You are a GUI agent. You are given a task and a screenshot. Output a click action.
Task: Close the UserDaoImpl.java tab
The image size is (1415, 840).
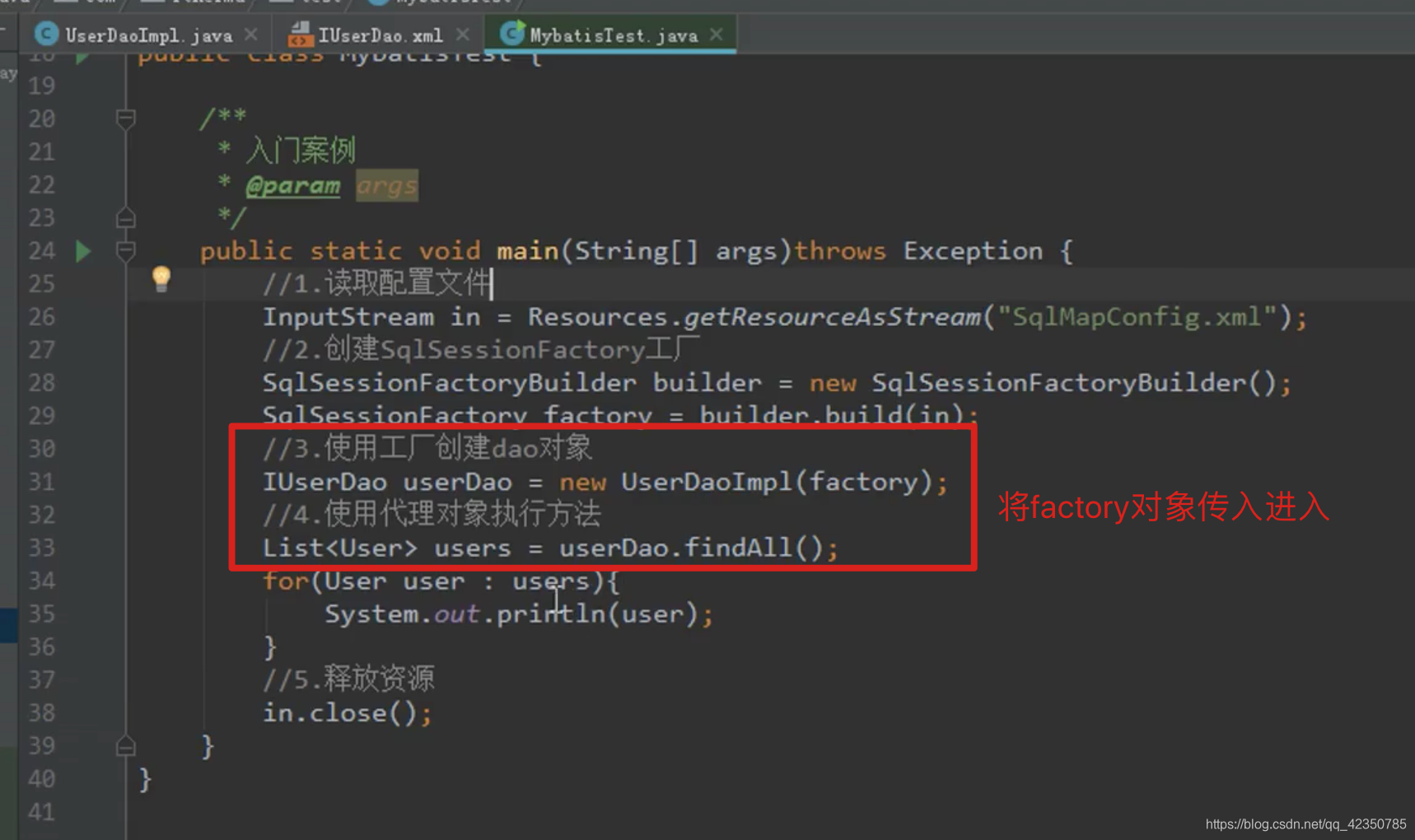click(x=251, y=35)
